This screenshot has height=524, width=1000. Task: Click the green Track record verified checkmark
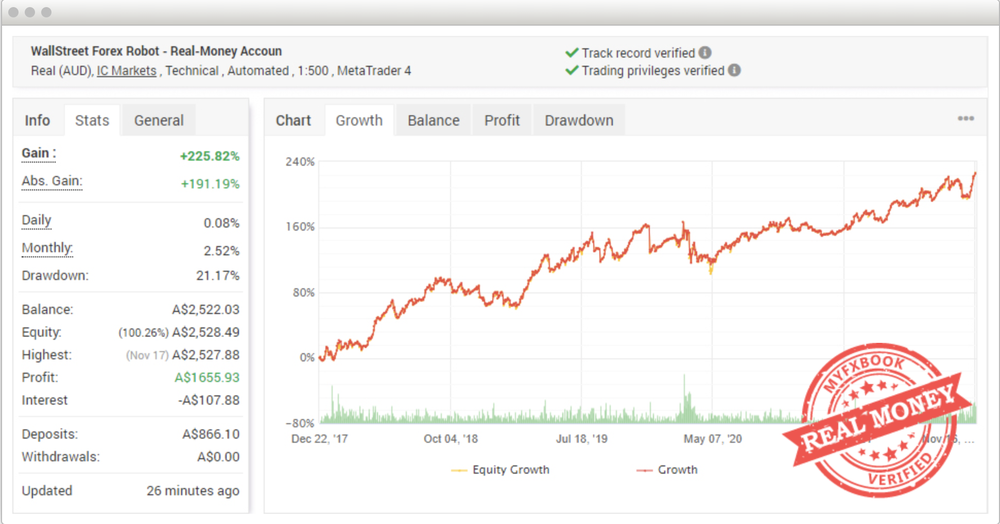coord(572,53)
